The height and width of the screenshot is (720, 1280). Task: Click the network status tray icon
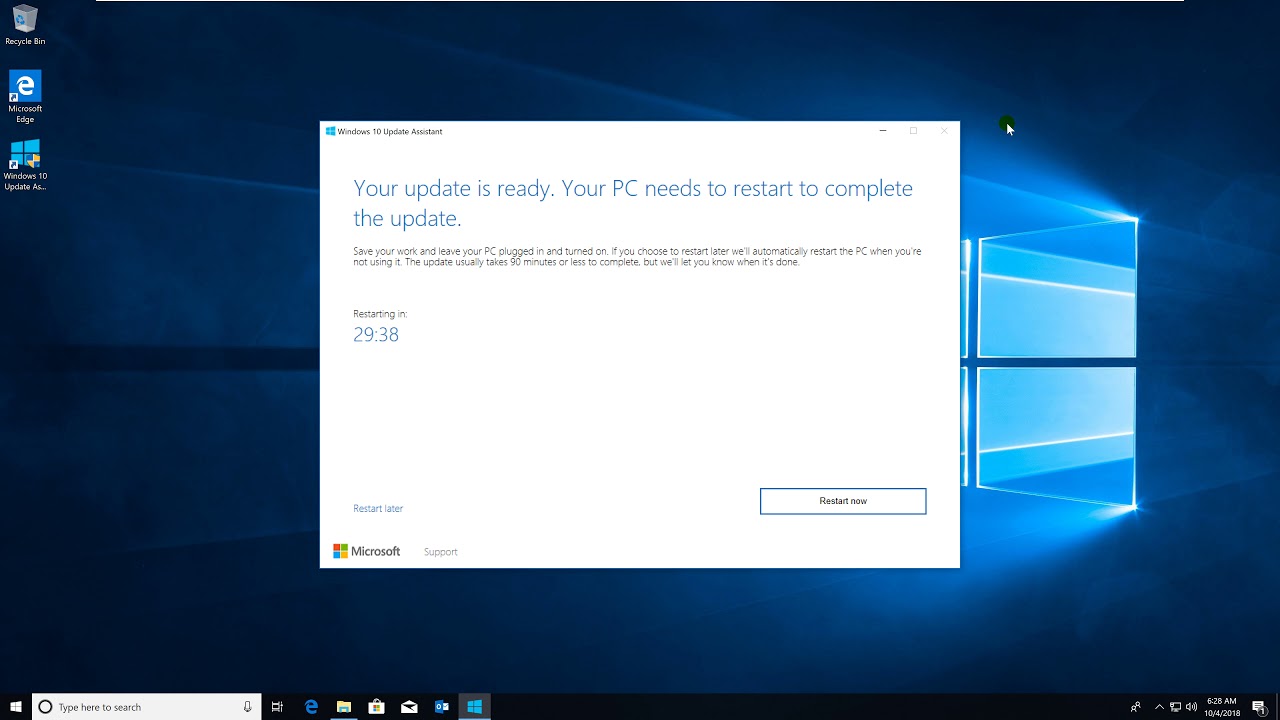point(1176,707)
